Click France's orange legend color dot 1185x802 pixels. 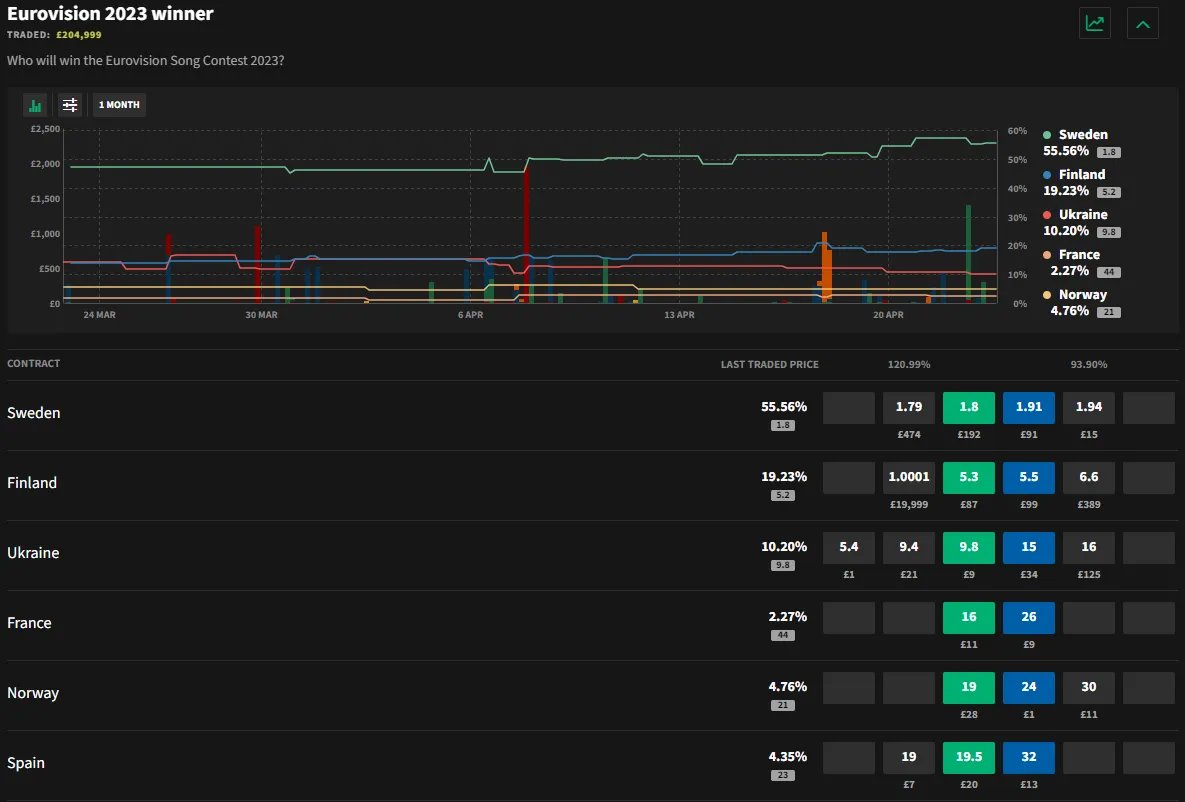click(x=1047, y=255)
